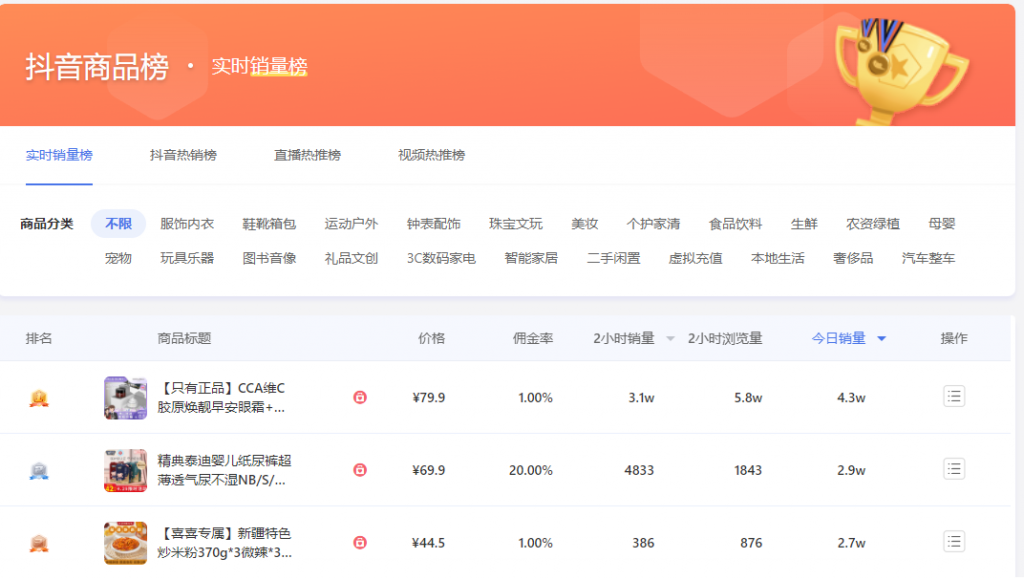The width and height of the screenshot is (1024, 580).
Task: Click price ¥79.9 cell
Action: click(428, 398)
